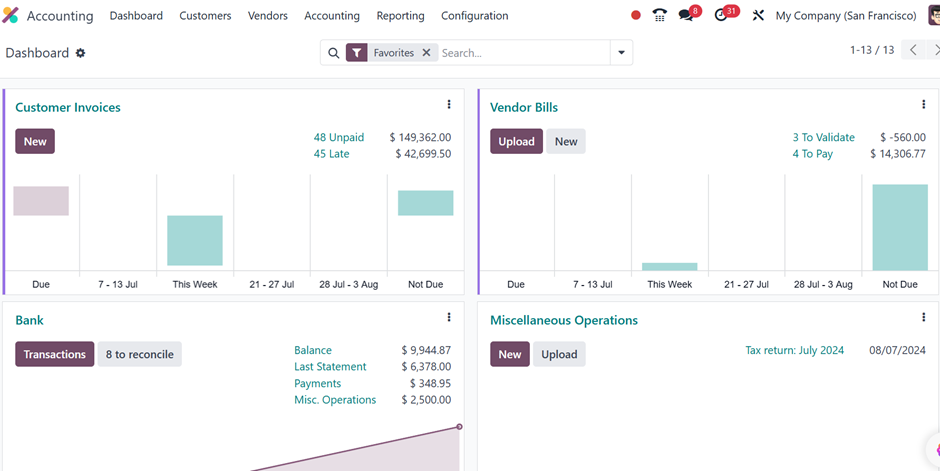Open the Reporting menu

(400, 16)
